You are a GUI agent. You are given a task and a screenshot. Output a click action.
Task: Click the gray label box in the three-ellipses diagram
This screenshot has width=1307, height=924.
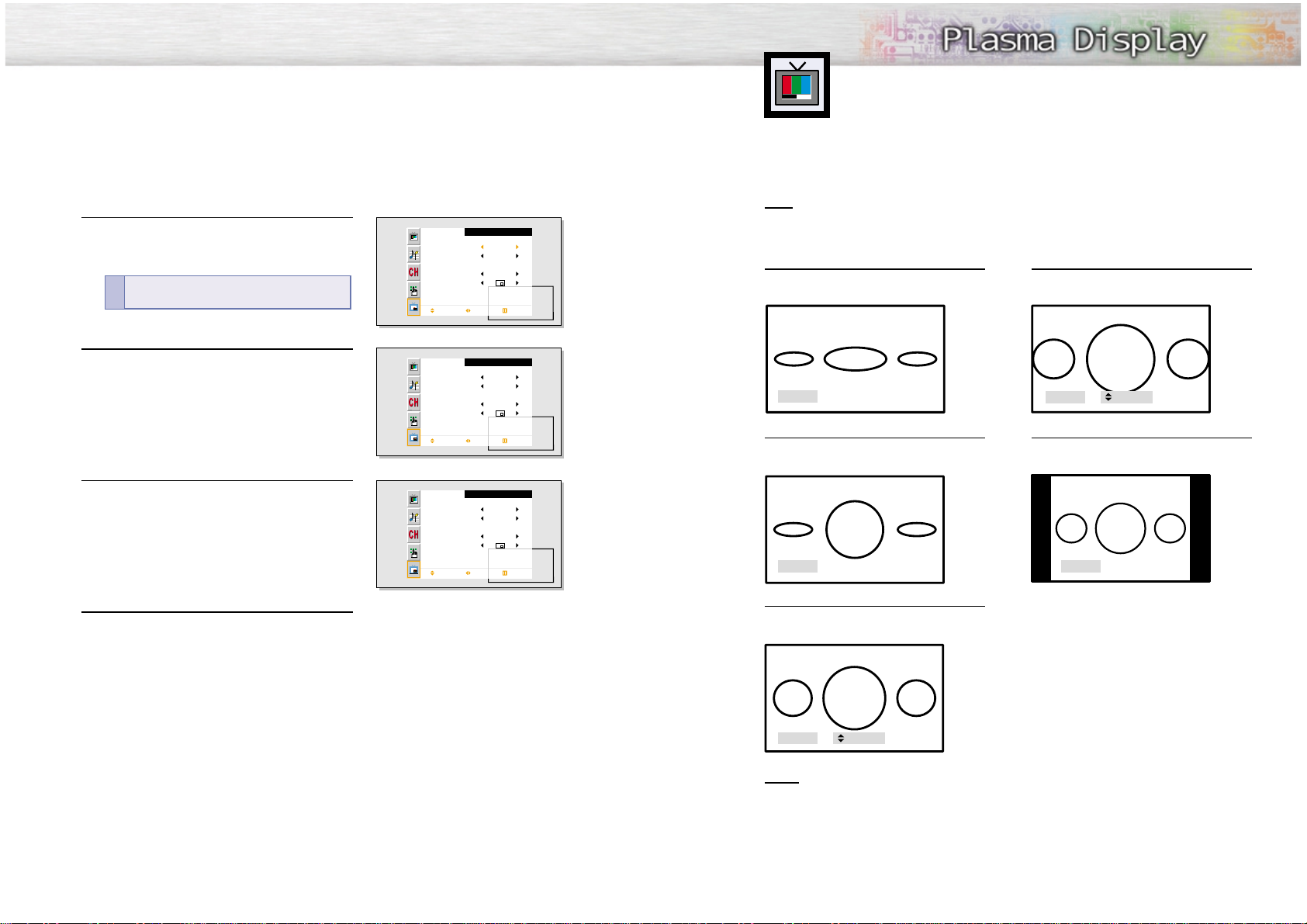[797, 396]
